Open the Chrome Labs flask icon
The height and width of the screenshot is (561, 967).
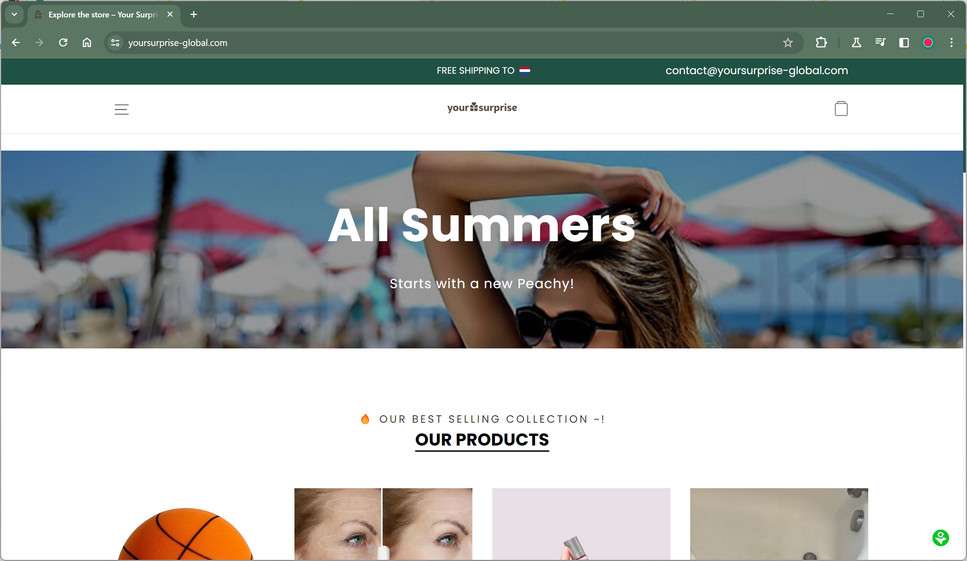pyautogui.click(x=856, y=43)
